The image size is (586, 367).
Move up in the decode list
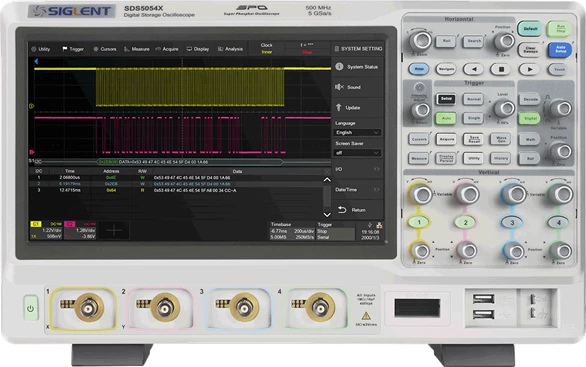(327, 180)
